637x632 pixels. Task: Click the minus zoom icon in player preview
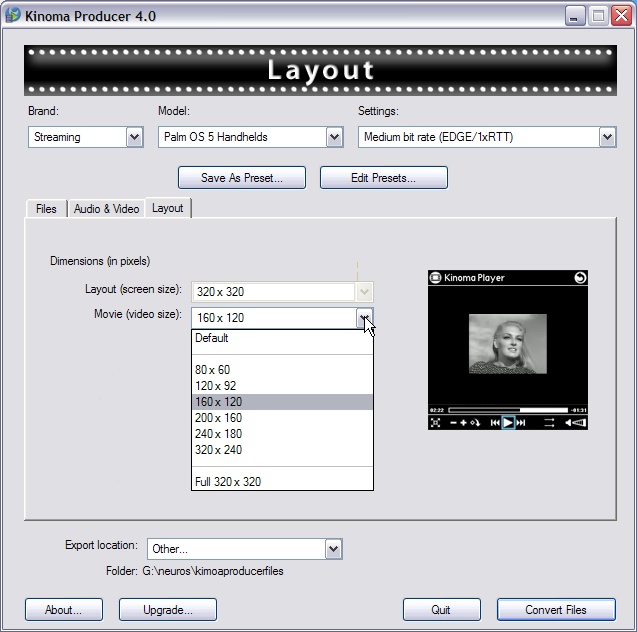[x=453, y=423]
